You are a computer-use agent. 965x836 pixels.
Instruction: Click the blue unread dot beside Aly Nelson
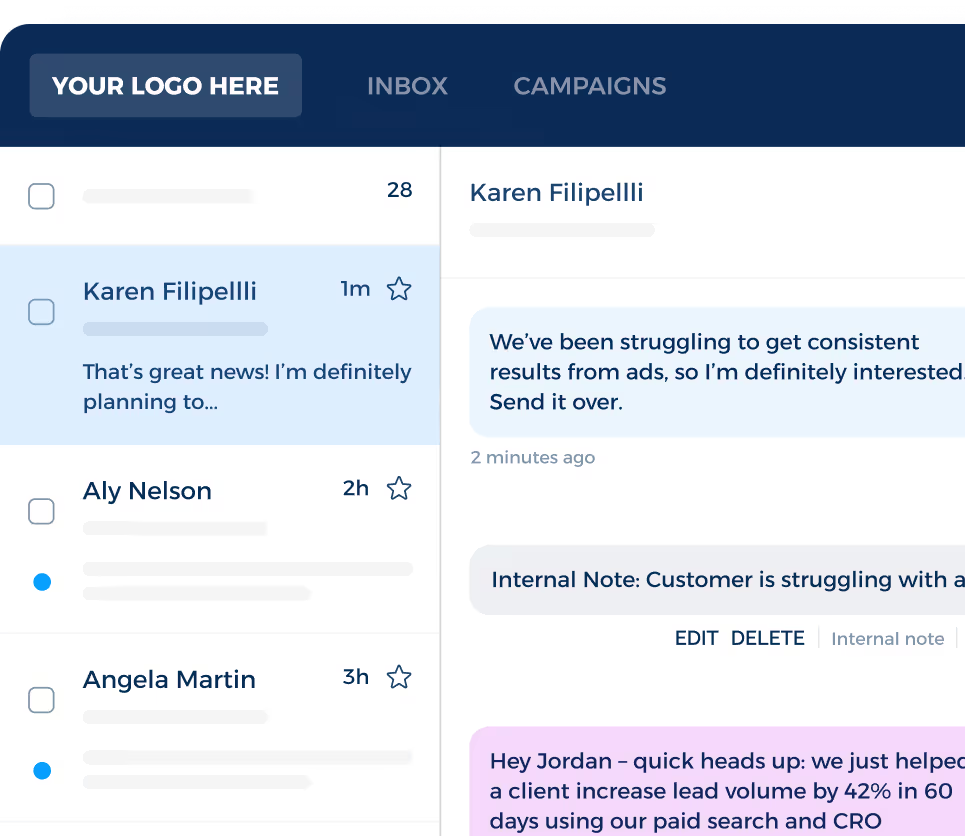42,581
